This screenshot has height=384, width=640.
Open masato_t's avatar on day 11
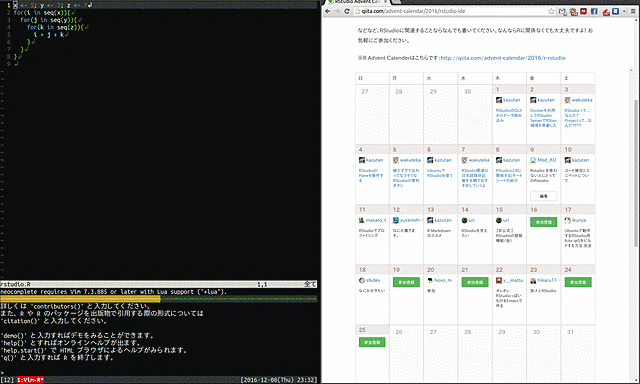click(x=362, y=220)
